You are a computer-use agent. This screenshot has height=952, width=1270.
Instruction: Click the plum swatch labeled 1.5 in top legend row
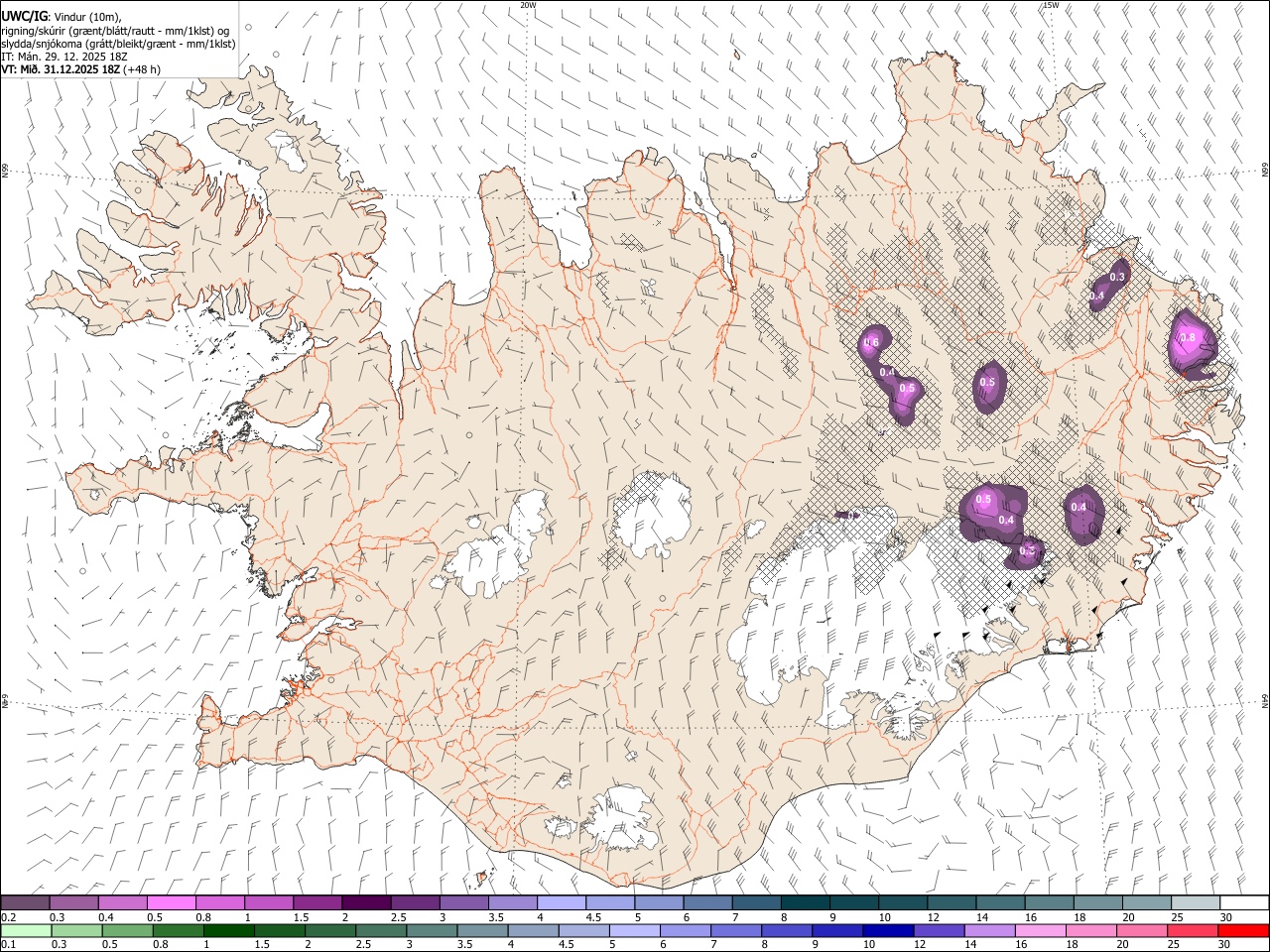pos(317,903)
